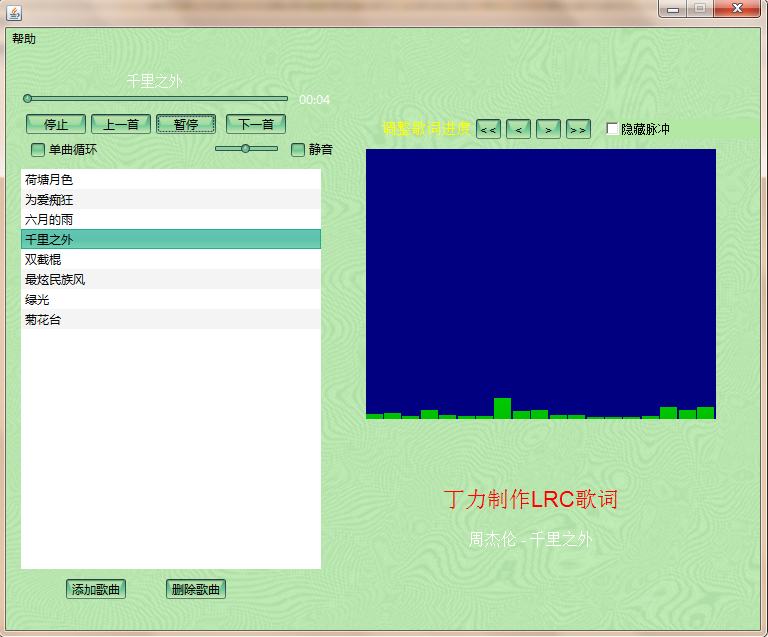Select song 最炫民族风 in playlist

[x=171, y=279]
